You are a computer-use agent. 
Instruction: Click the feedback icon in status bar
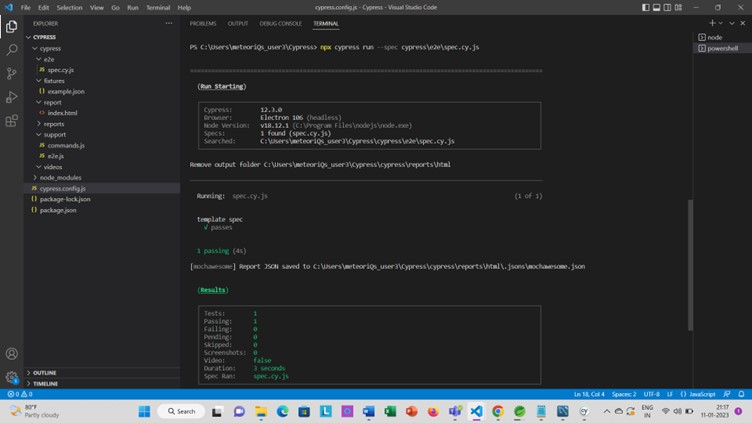click(x=727, y=394)
